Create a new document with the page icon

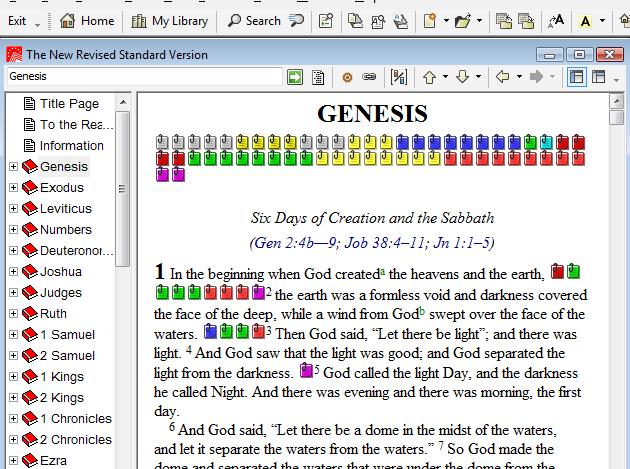430,20
